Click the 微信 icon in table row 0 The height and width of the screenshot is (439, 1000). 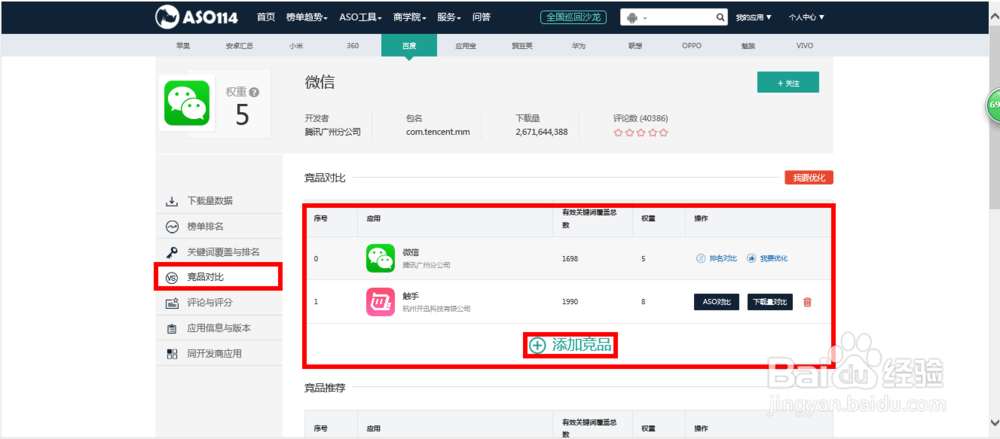tap(380, 258)
